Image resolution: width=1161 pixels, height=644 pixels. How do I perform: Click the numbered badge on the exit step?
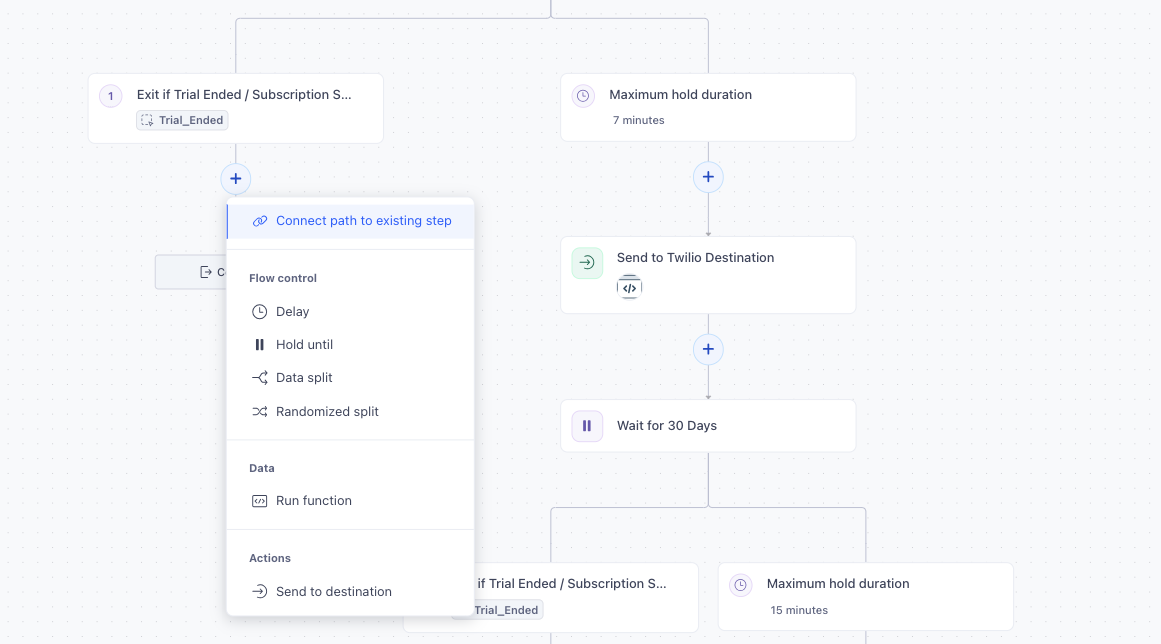point(109,95)
